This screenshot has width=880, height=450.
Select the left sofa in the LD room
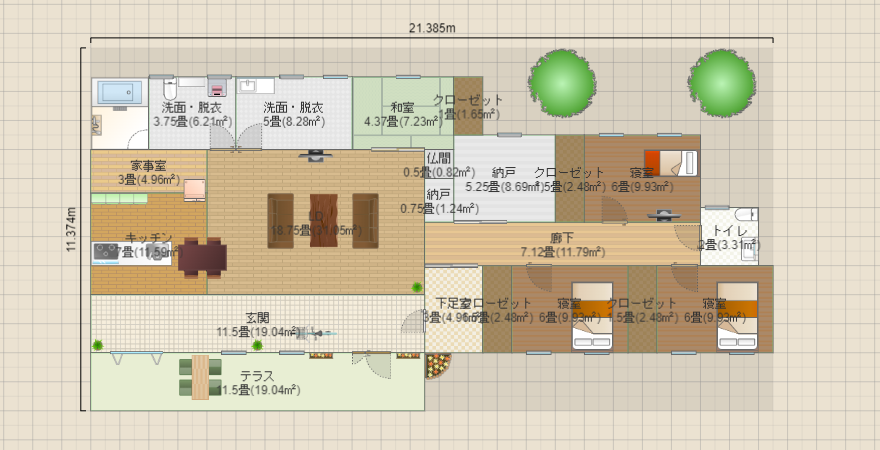pos(281,221)
